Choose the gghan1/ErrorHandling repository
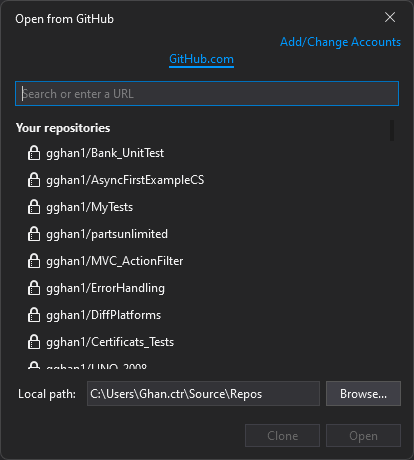The image size is (414, 460). tap(105, 288)
